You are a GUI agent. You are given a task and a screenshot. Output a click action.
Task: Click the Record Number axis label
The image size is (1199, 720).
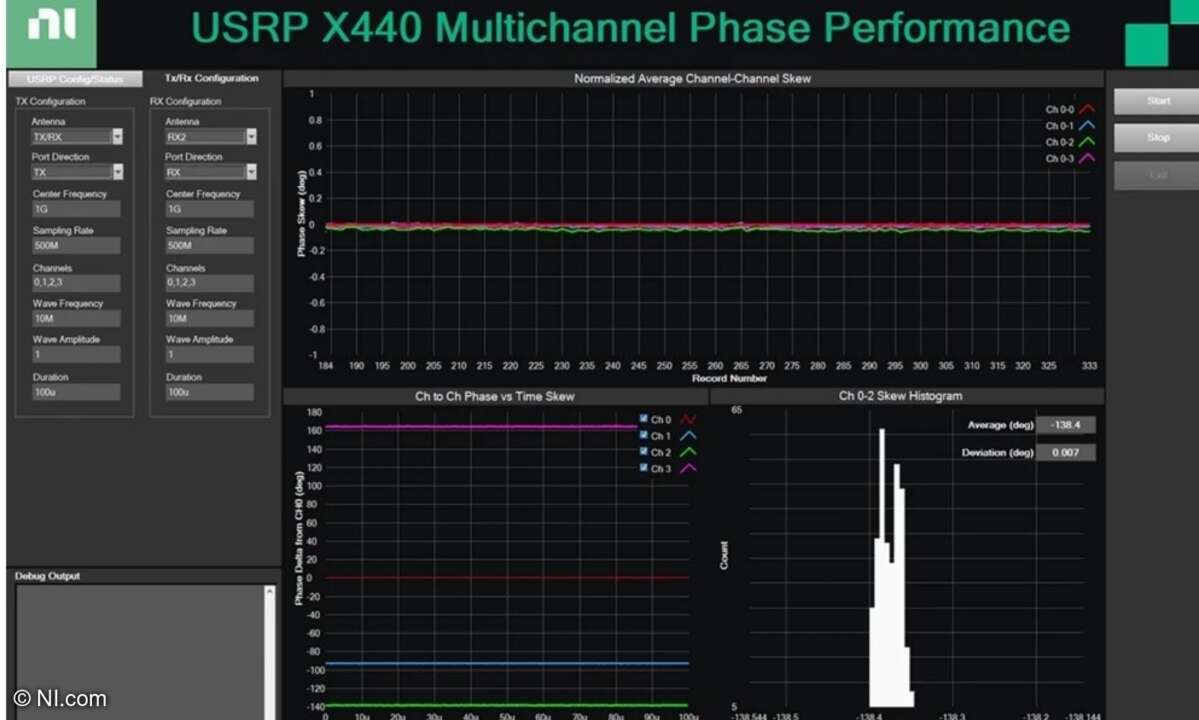click(x=729, y=378)
